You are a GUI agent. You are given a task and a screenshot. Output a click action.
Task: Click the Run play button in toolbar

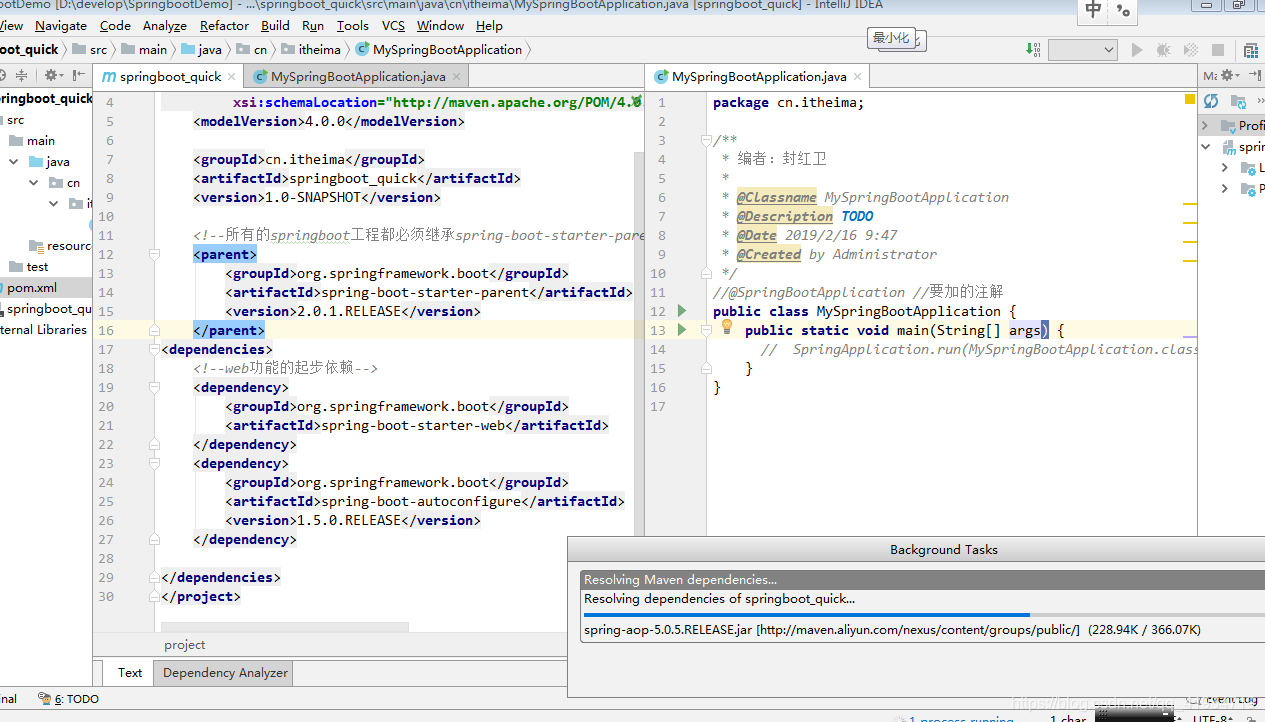(x=1137, y=50)
